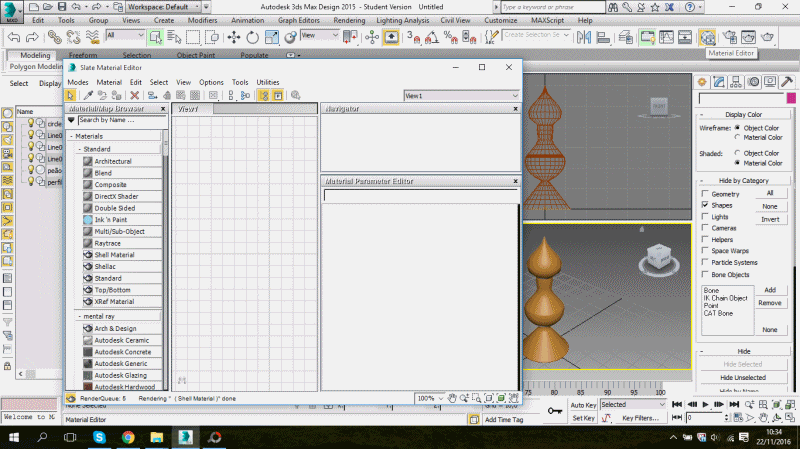Open Slate Modes menu
800x449 pixels.
[x=78, y=82]
